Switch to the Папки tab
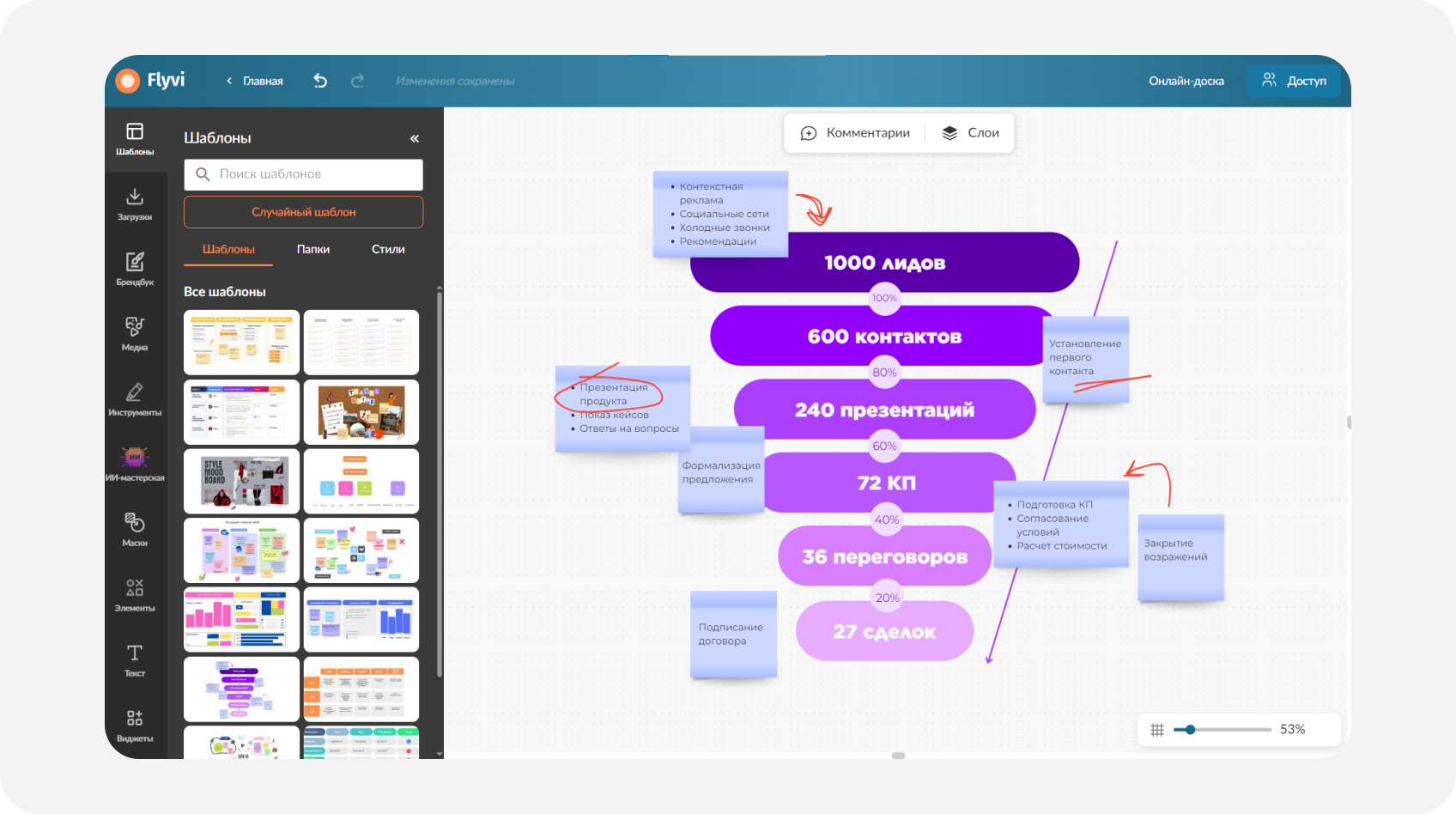 313,249
